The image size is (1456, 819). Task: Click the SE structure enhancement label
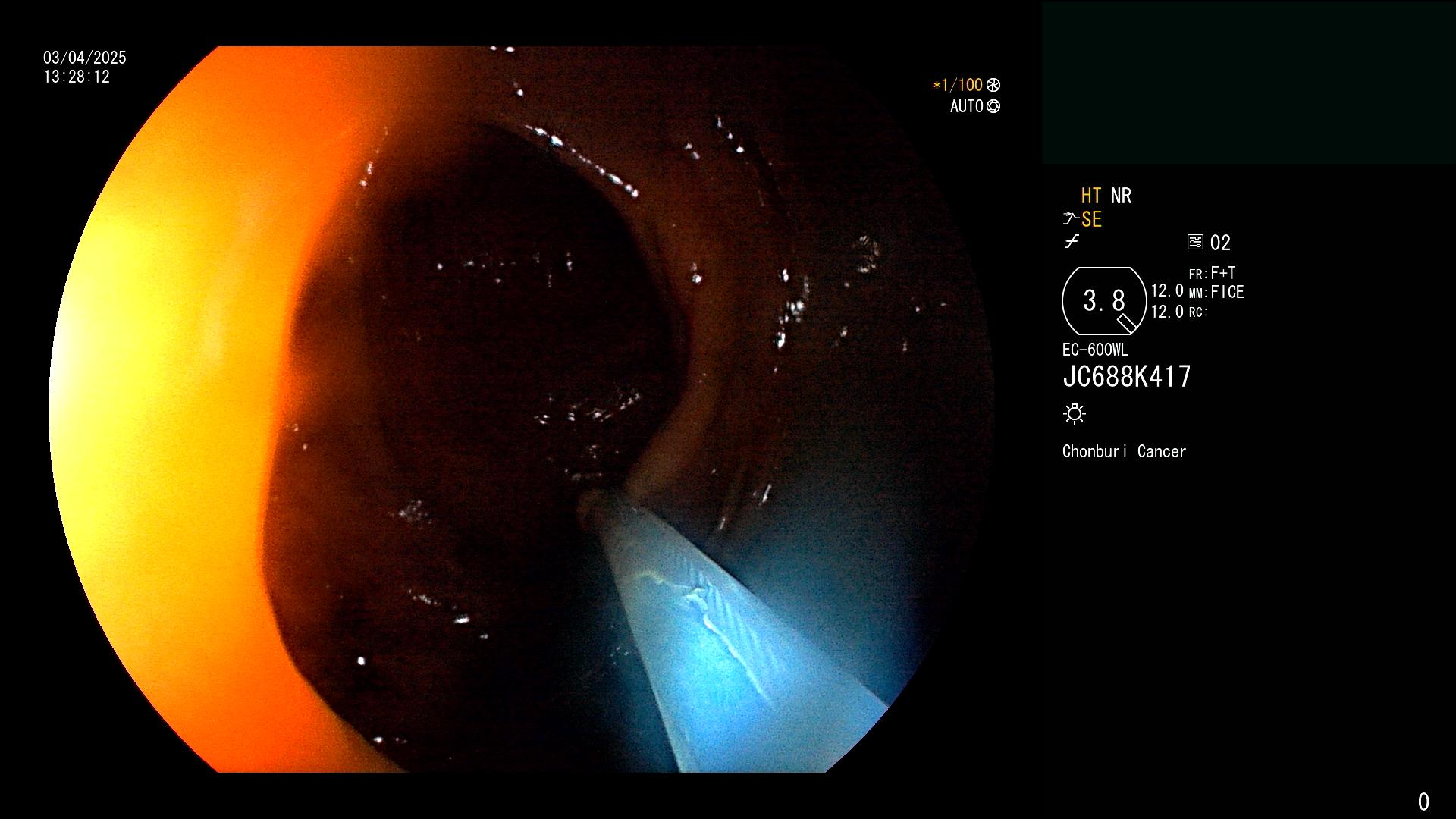click(x=1091, y=219)
